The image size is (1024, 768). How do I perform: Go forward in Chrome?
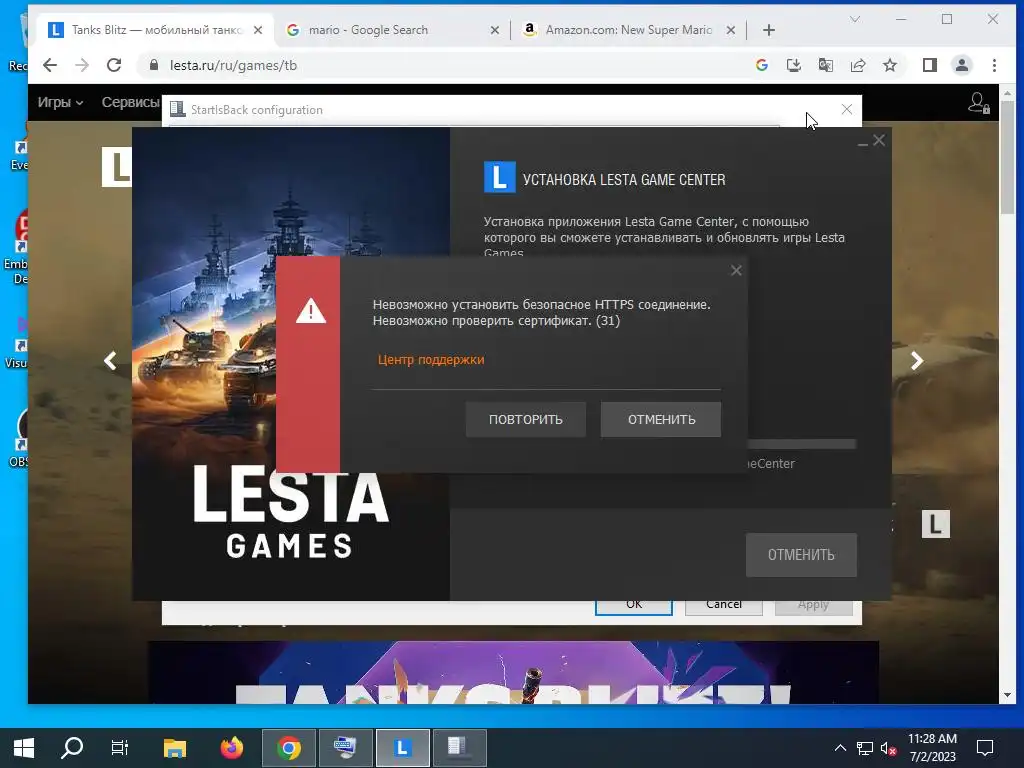pos(82,65)
